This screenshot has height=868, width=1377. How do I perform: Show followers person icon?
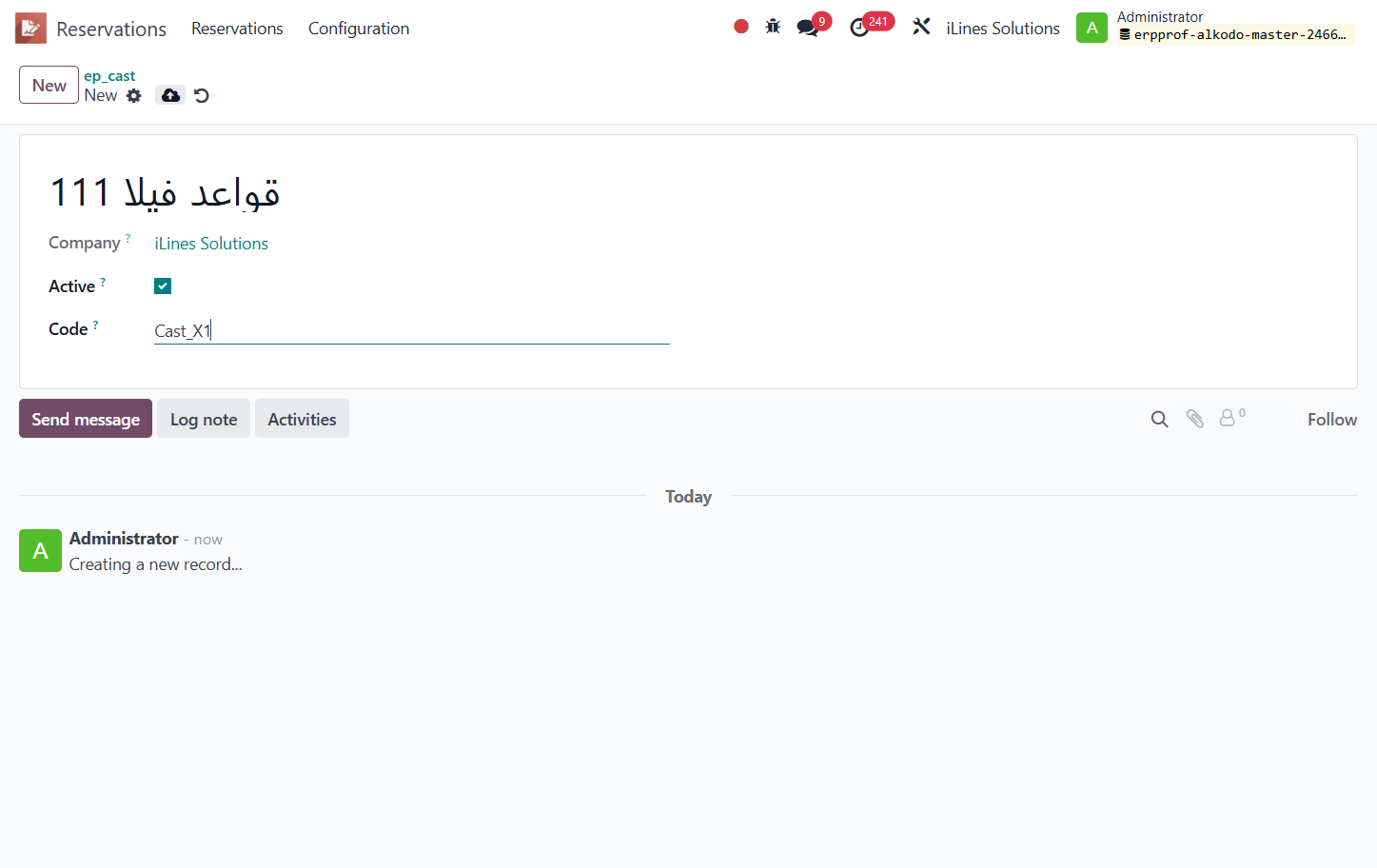click(1228, 418)
